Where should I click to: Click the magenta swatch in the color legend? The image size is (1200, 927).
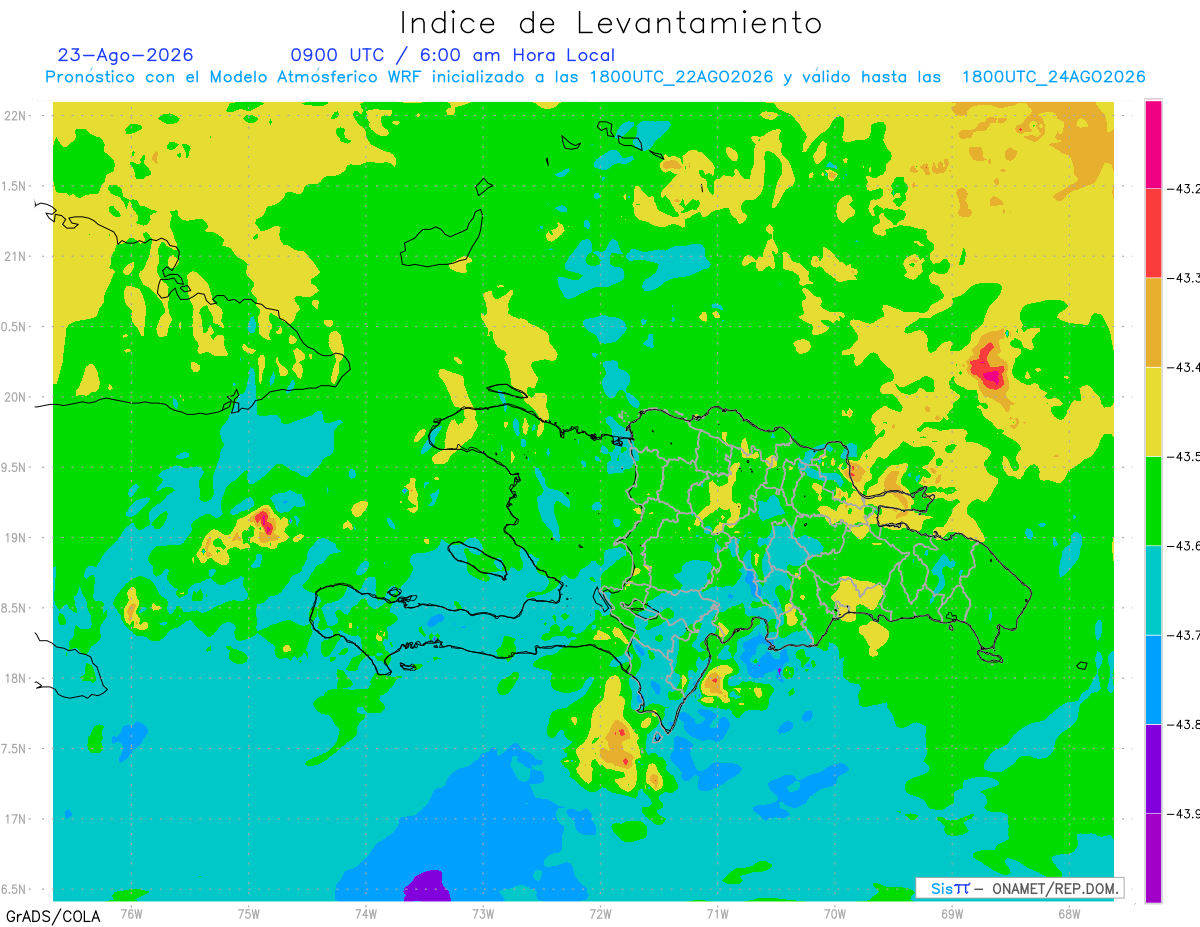click(x=1153, y=144)
